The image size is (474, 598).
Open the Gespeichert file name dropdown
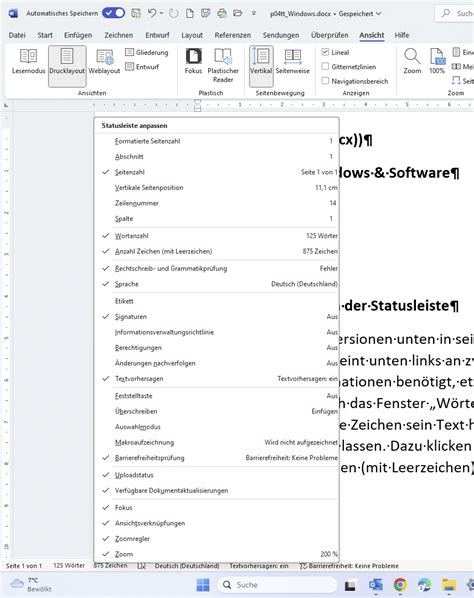360,14
